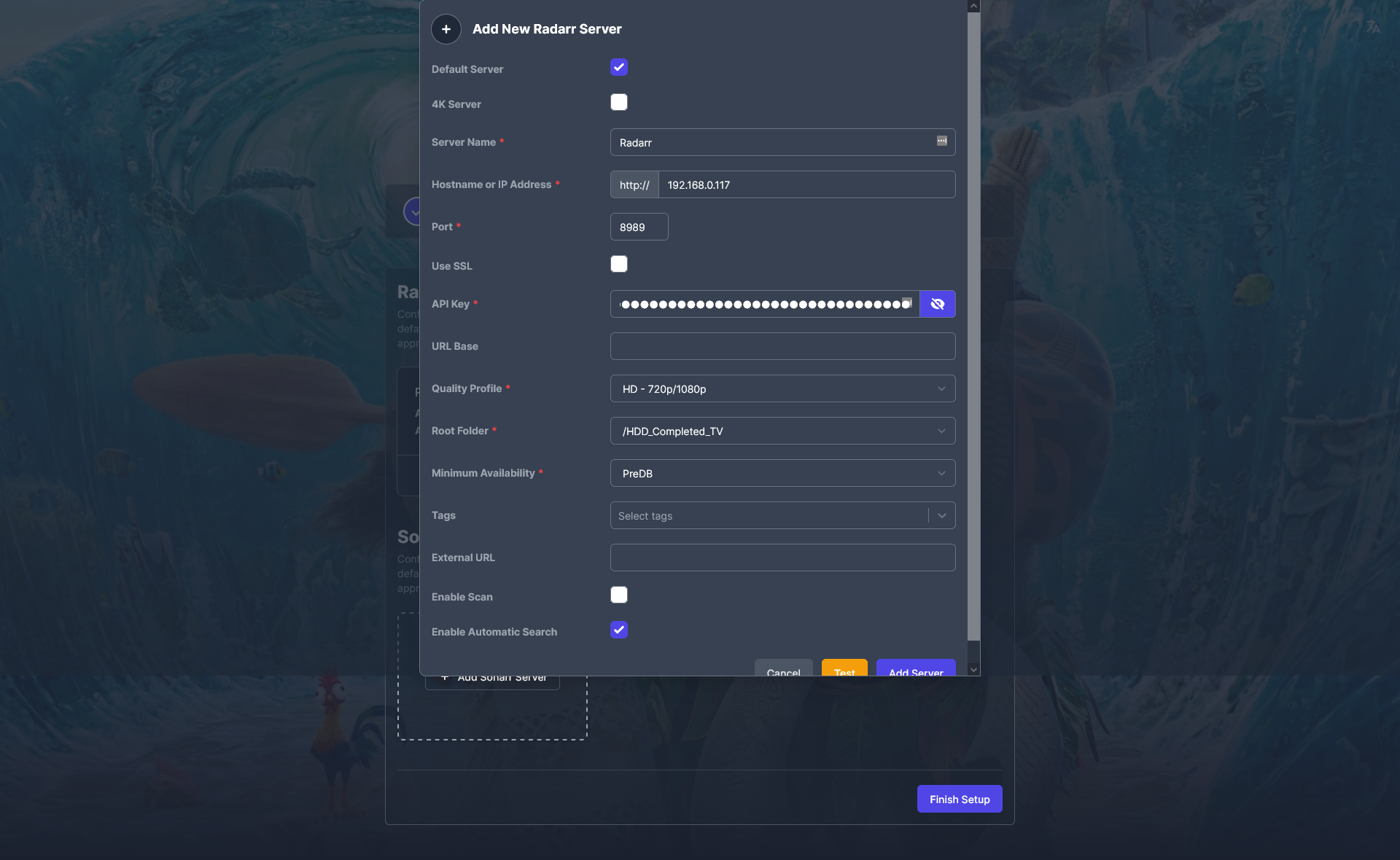Image resolution: width=1400 pixels, height=860 pixels.
Task: Expand the Tags selector chevron
Action: pyautogui.click(x=941, y=515)
